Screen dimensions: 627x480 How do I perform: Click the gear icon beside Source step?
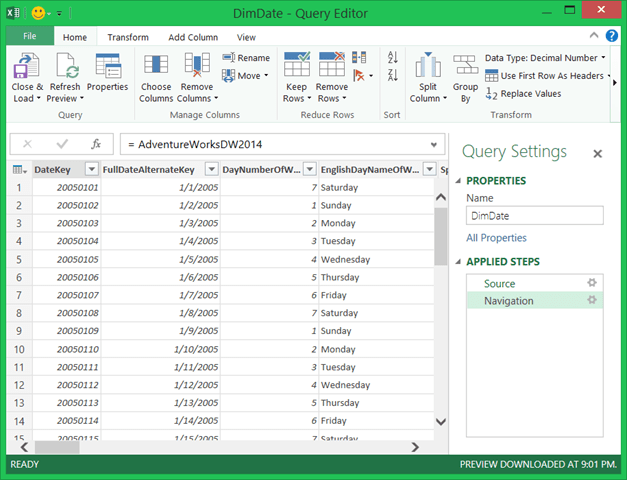coord(592,283)
